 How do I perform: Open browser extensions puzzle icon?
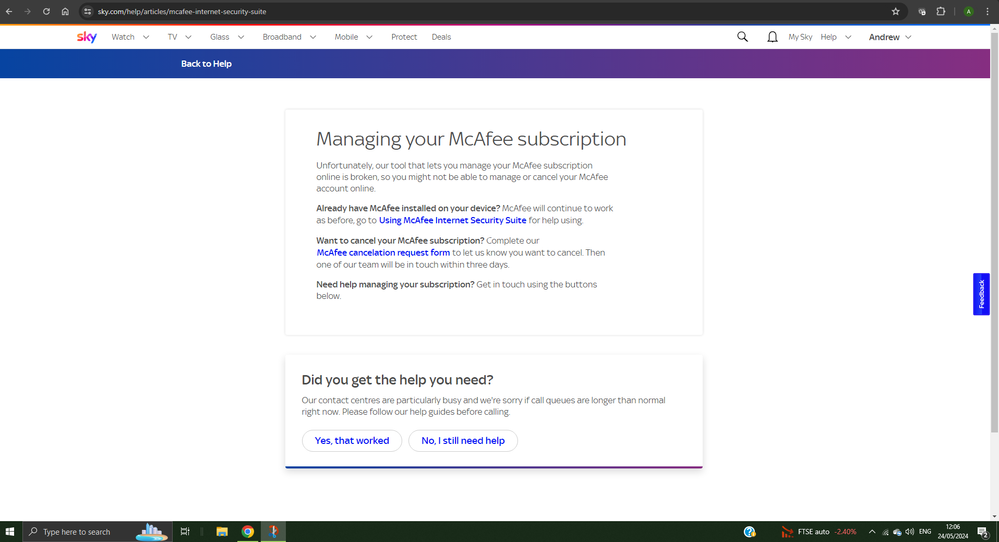(x=940, y=12)
